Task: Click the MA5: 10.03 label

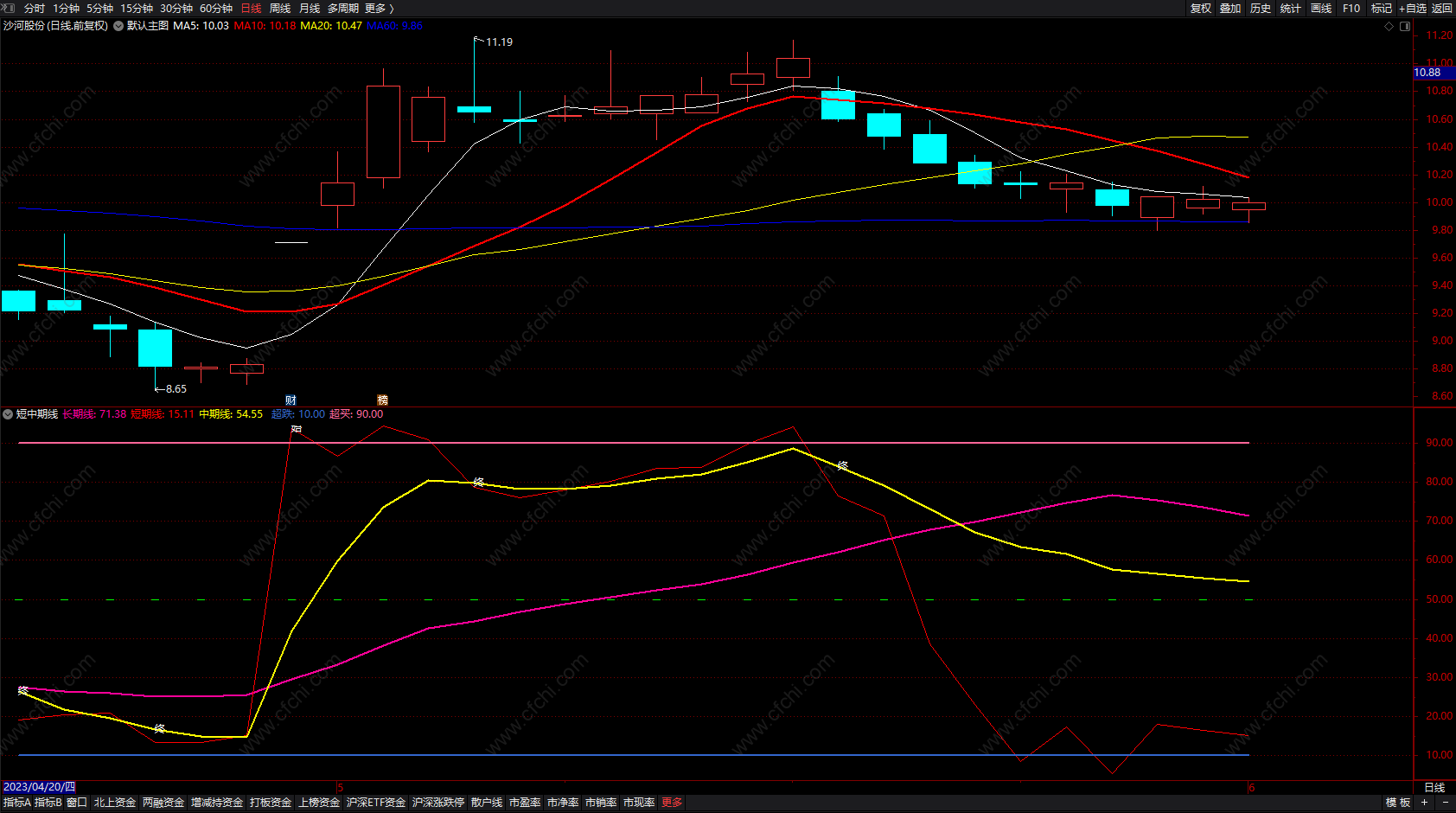Action: [x=201, y=26]
